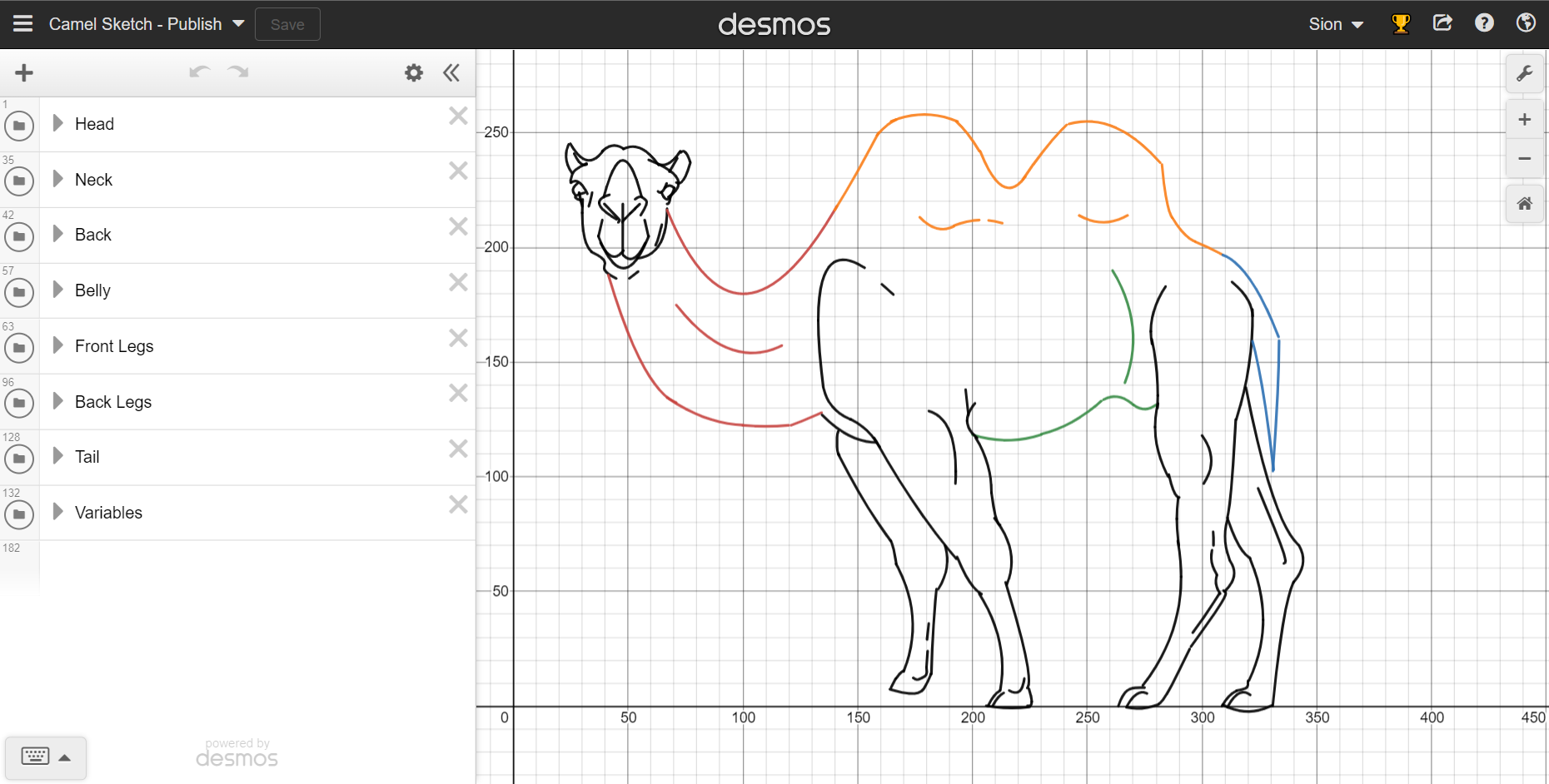
Task: Toggle visibility of Belly folder
Action: coord(19,292)
